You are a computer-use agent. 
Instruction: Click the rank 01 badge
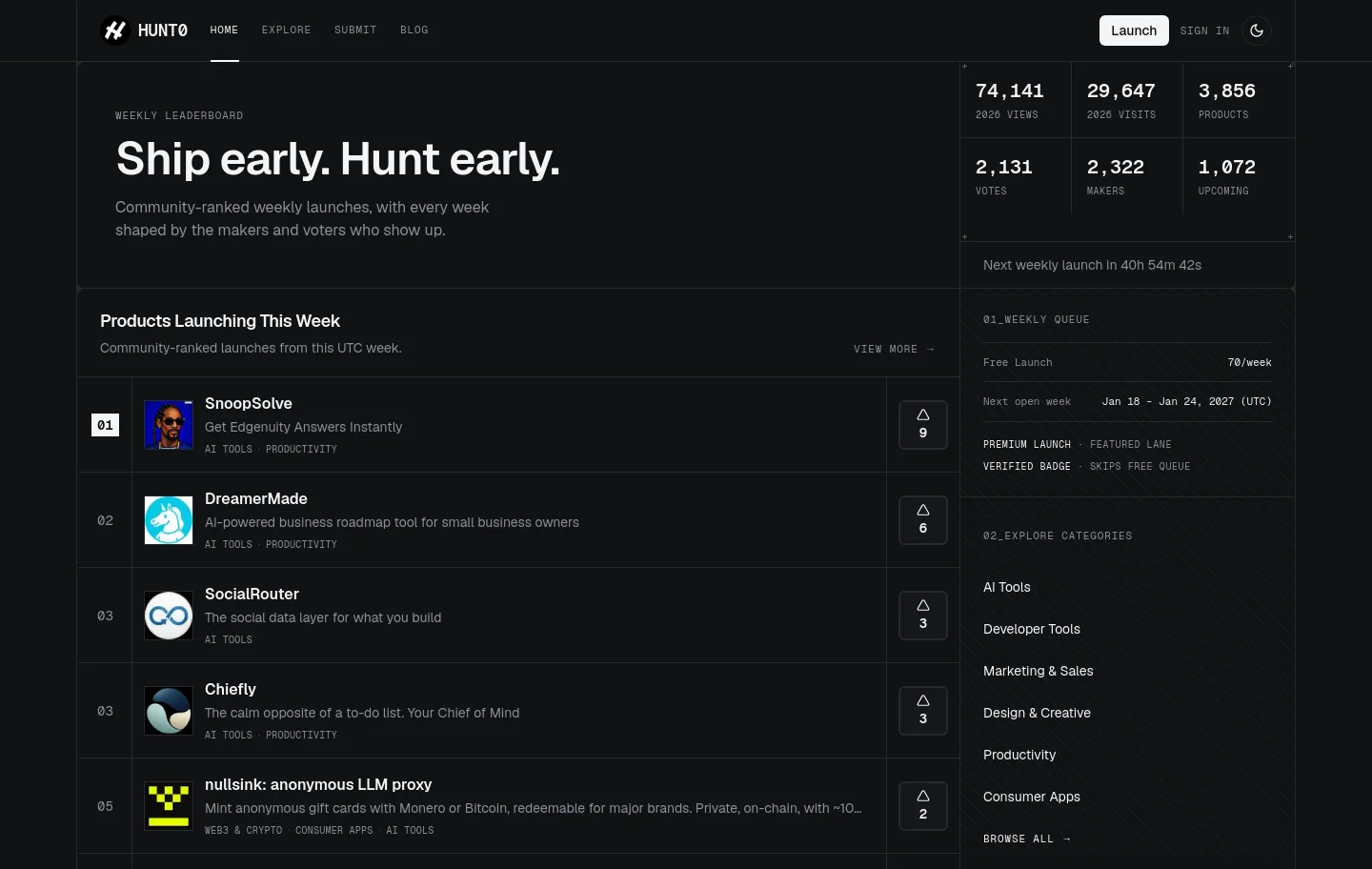[x=105, y=425]
